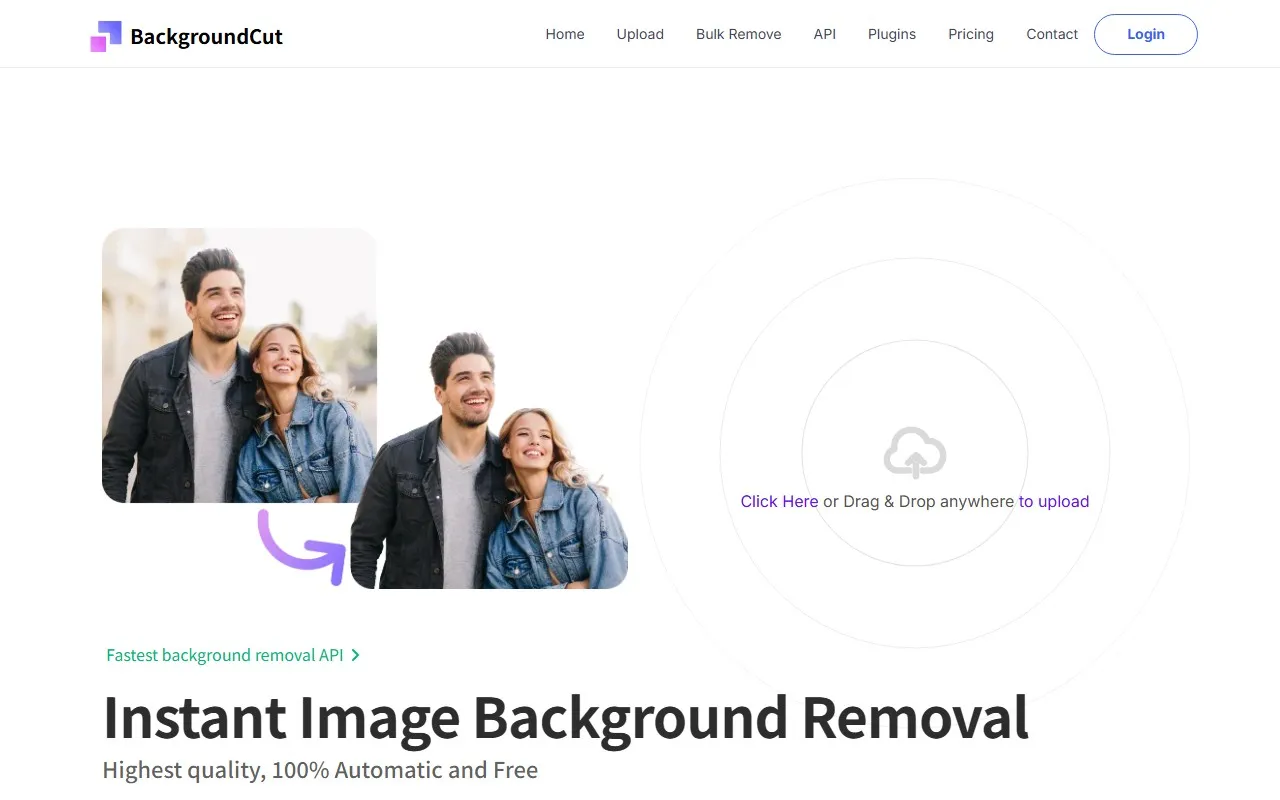This screenshot has height=800, width=1280.
Task: Click the original couple photo example
Action: click(239, 365)
